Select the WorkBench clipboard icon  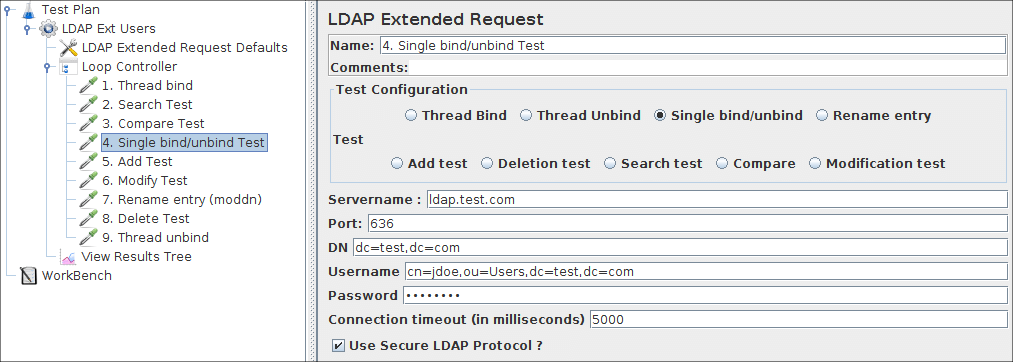click(x=28, y=276)
